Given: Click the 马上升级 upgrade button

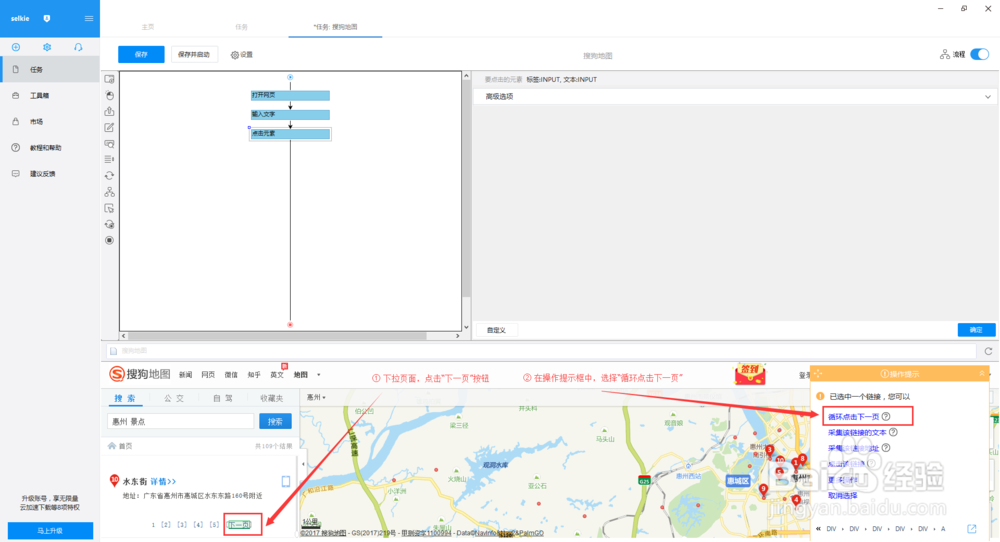Looking at the screenshot, I should click(50, 531).
